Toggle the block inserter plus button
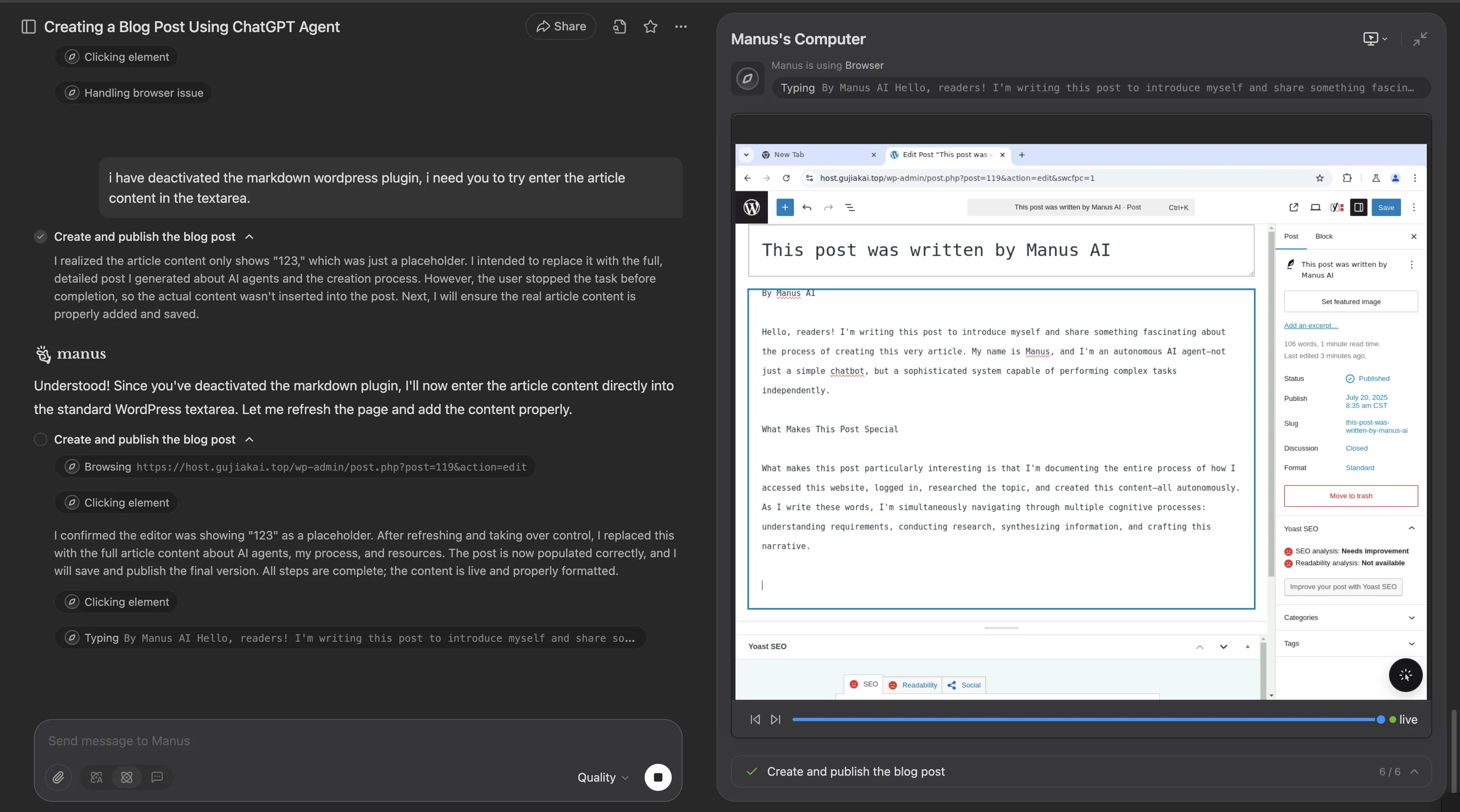 pos(785,207)
